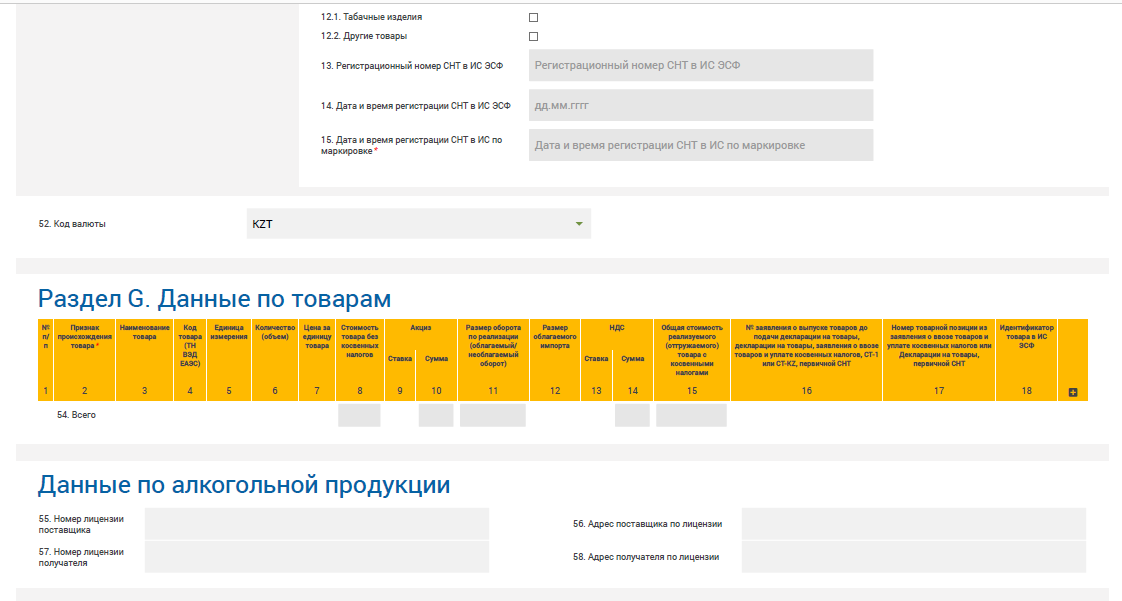Click the add row plus icon in goods table
Viewport: 1122px width, 601px height.
1072,392
